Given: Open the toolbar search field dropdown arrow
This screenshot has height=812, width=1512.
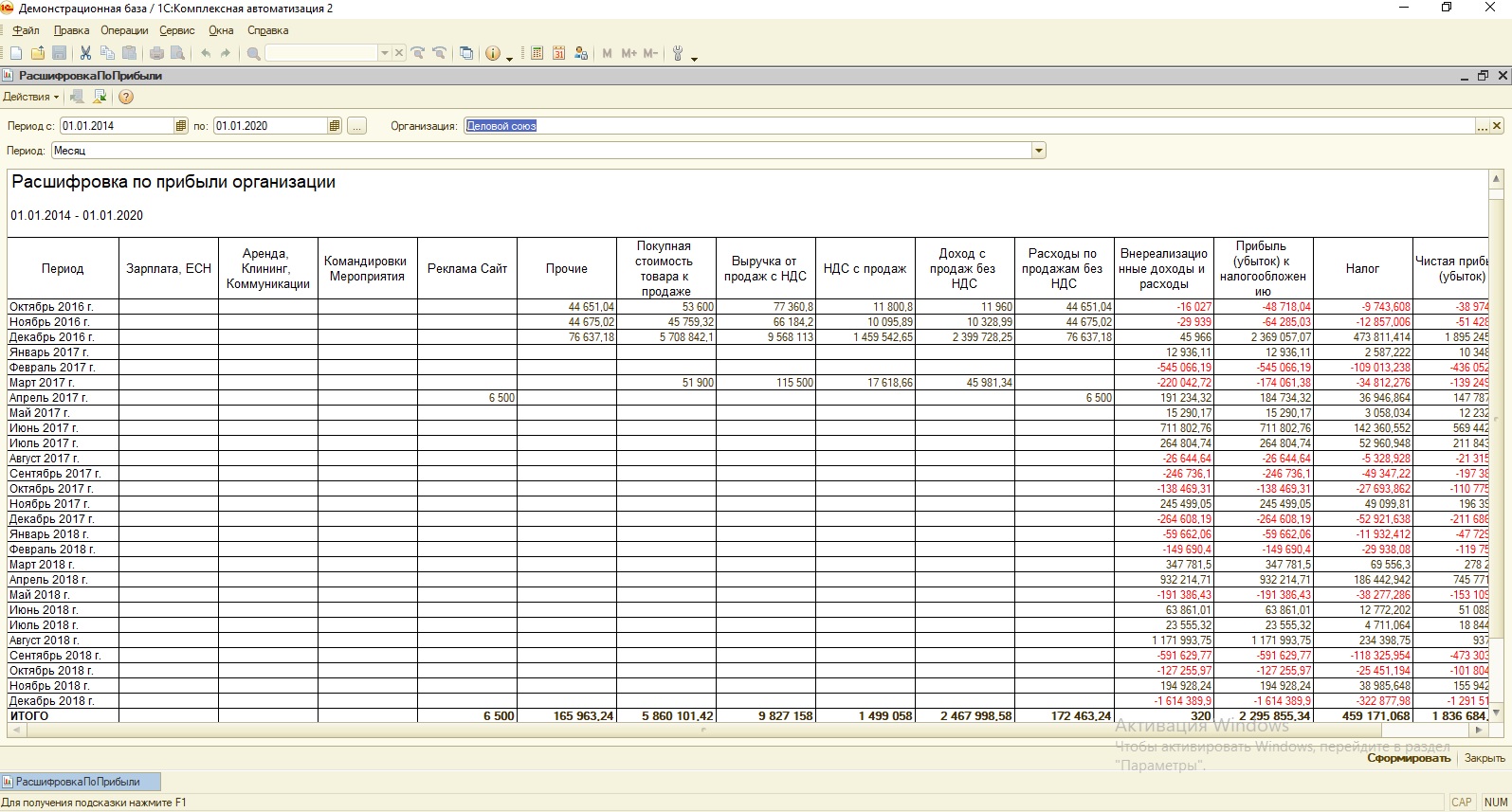Looking at the screenshot, I should tap(385, 53).
